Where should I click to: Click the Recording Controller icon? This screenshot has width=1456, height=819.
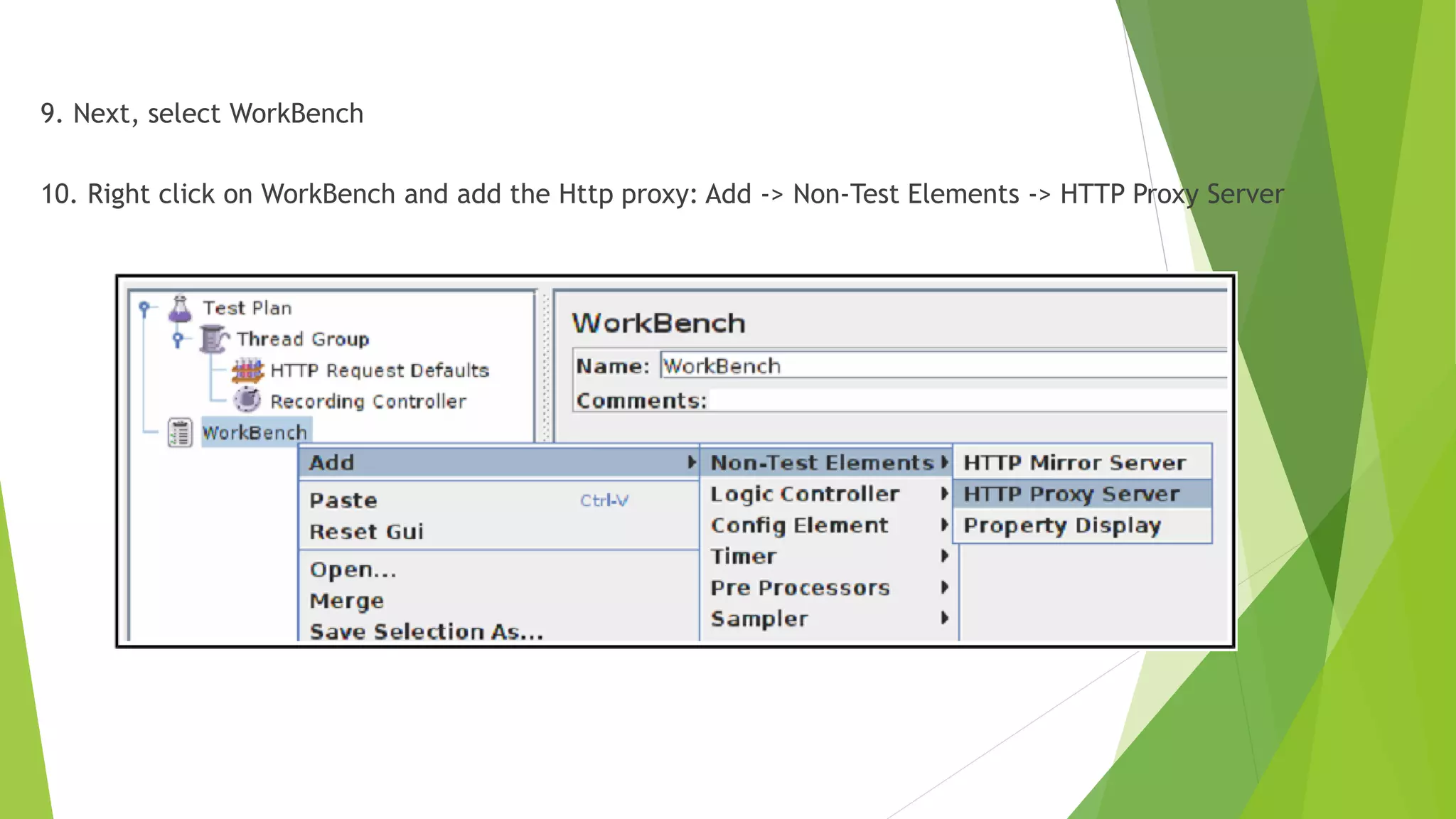[x=247, y=400]
